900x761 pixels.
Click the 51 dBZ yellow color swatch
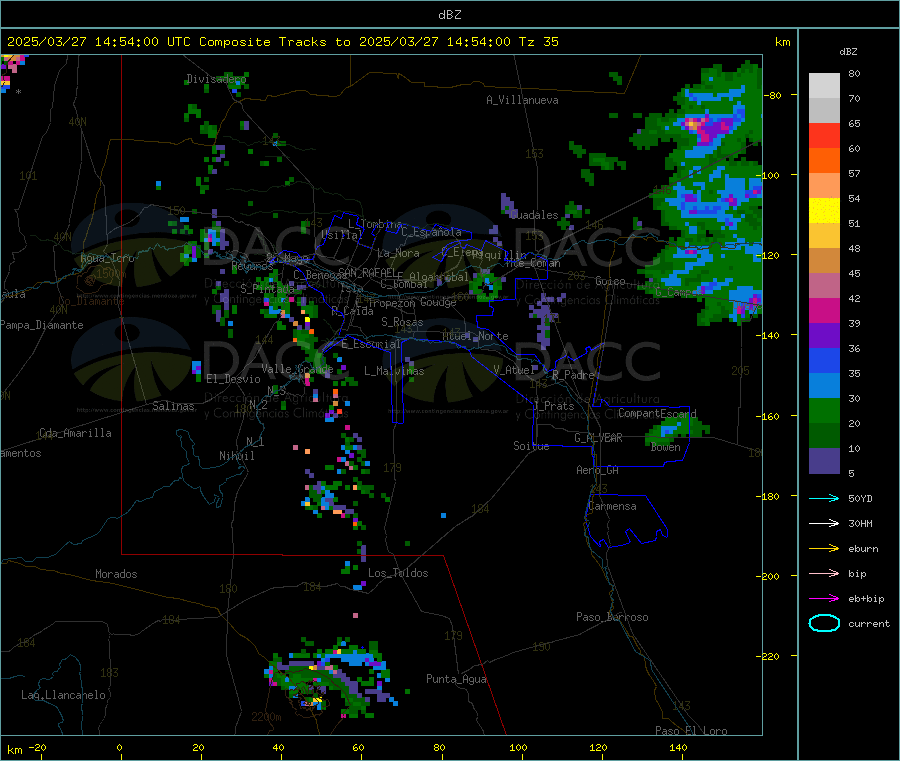(824, 211)
